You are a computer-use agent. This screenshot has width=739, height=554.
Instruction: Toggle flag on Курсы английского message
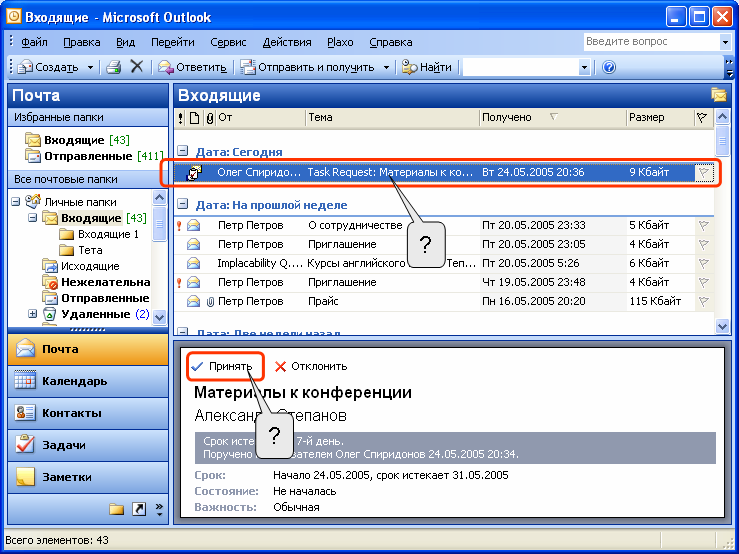tap(703, 263)
